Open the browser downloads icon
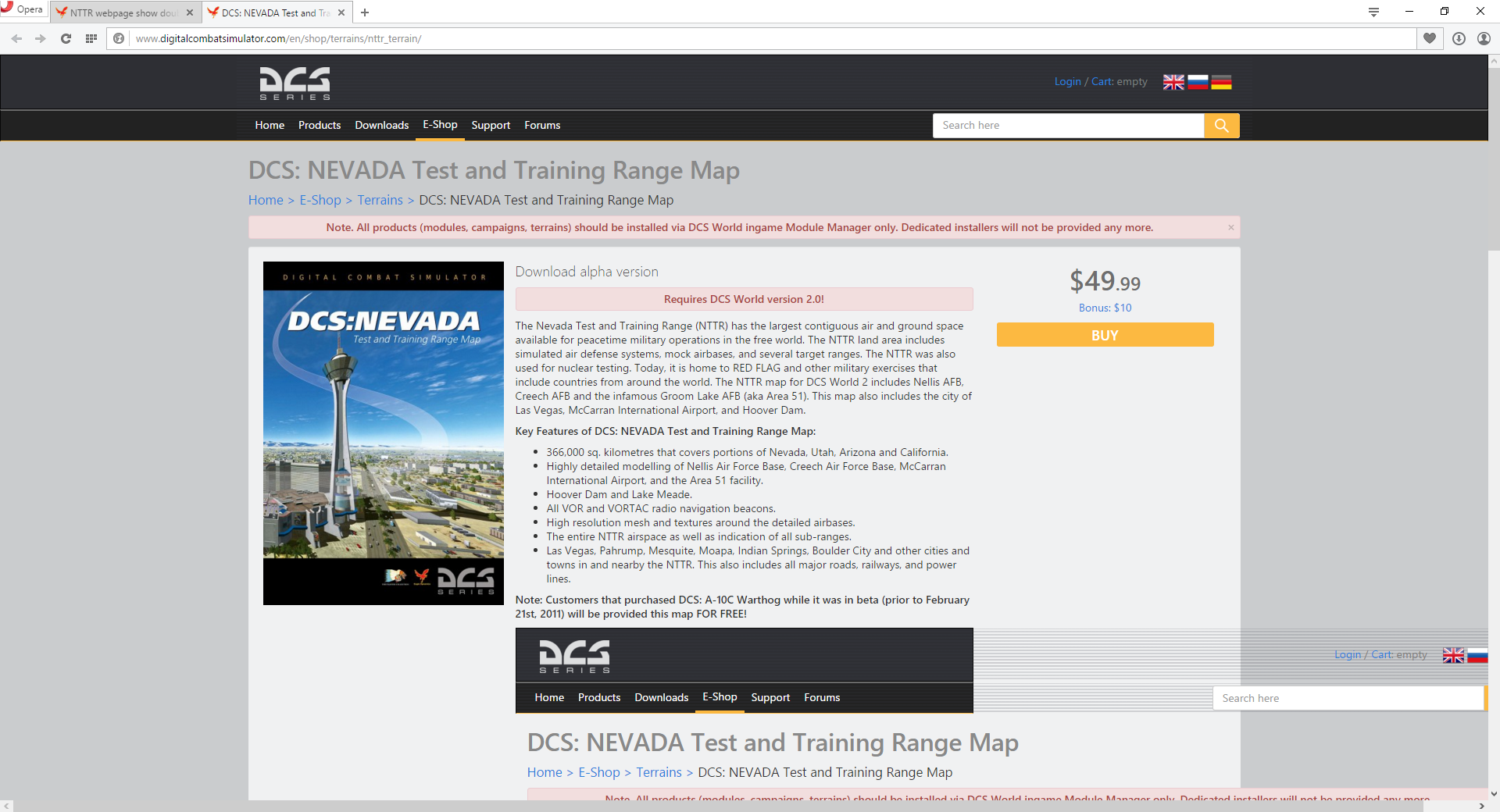1500x812 pixels. 1459,38
